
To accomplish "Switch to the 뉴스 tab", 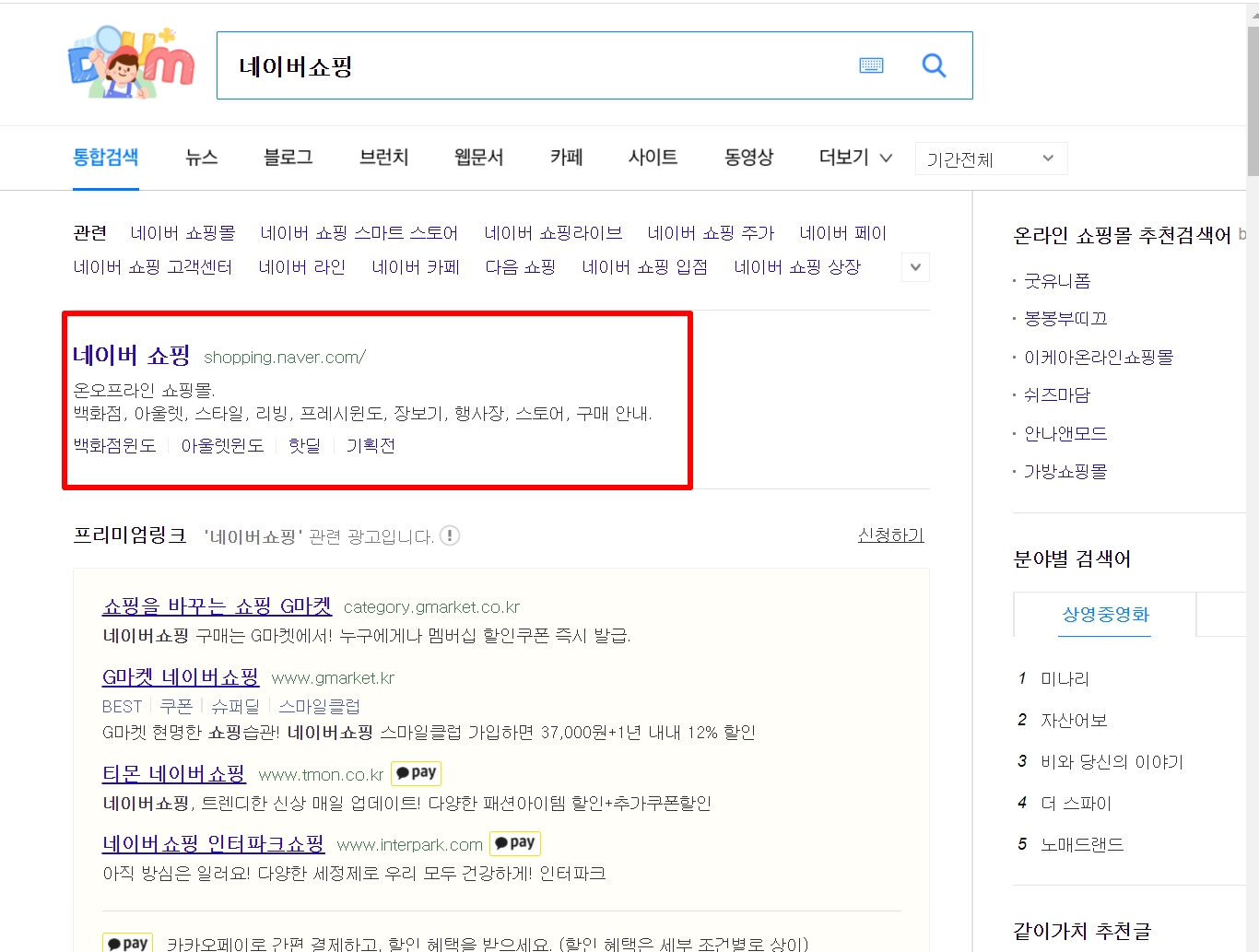I will pyautogui.click(x=202, y=158).
